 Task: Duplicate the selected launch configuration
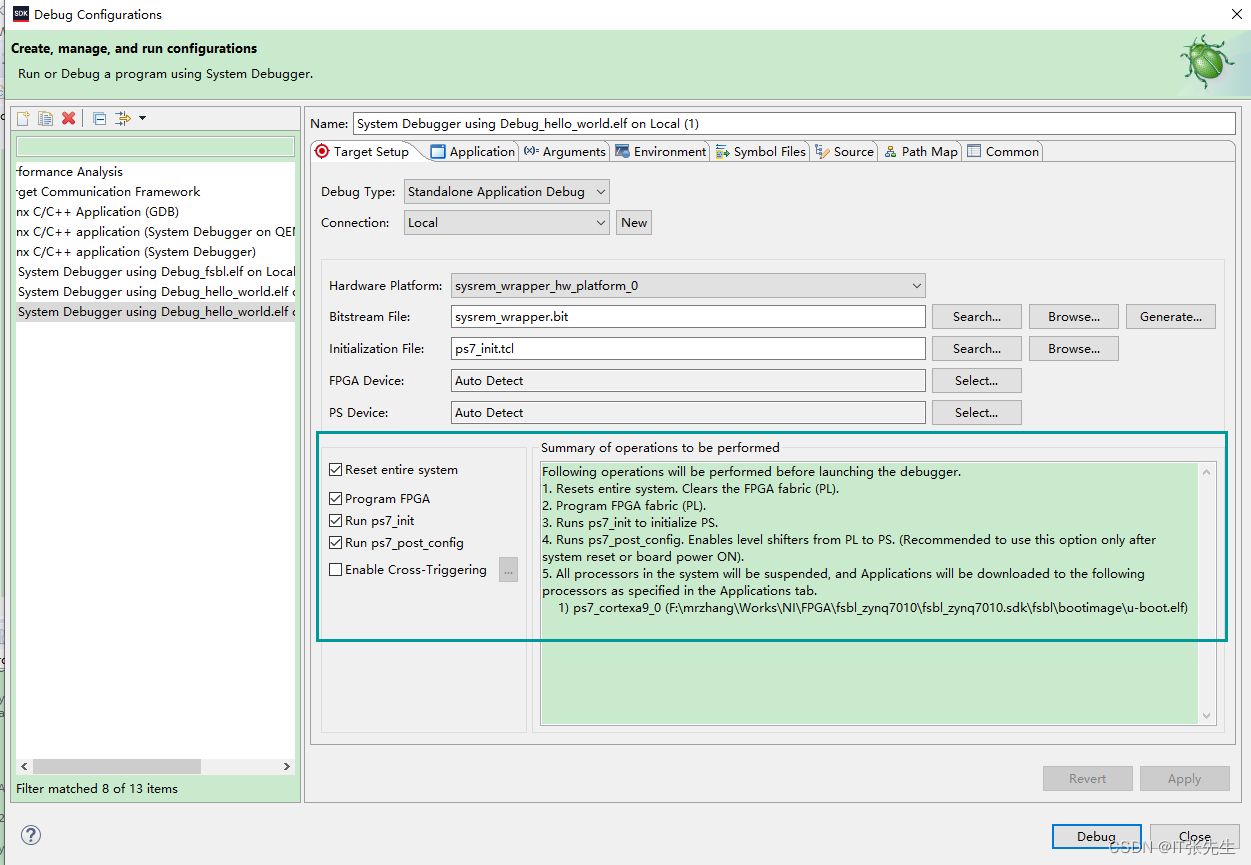(46, 119)
